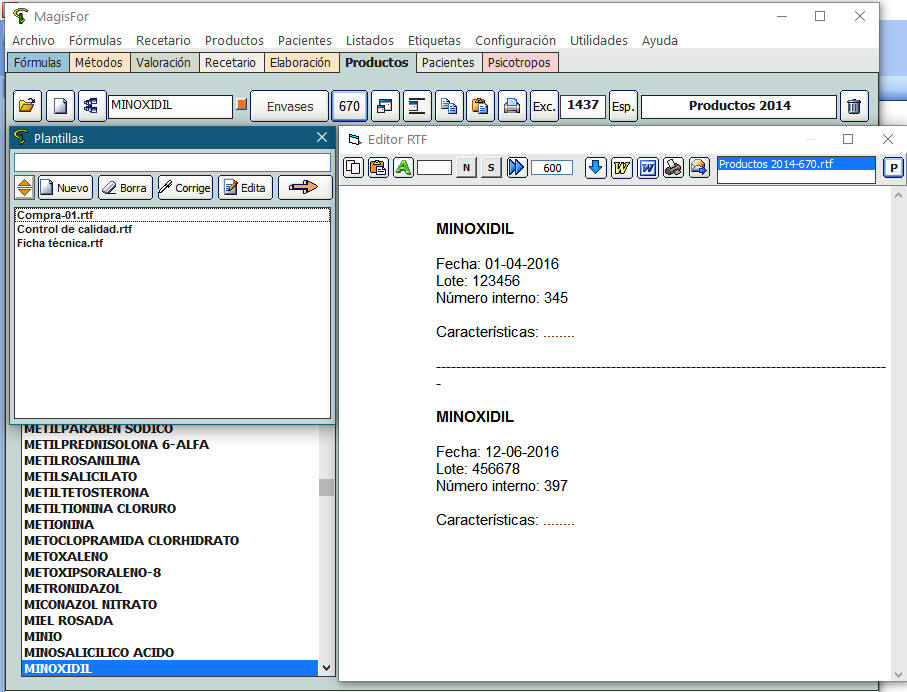Click the open folder icon in main toolbar
Viewport: 907px width, 692px height.
[x=27, y=106]
